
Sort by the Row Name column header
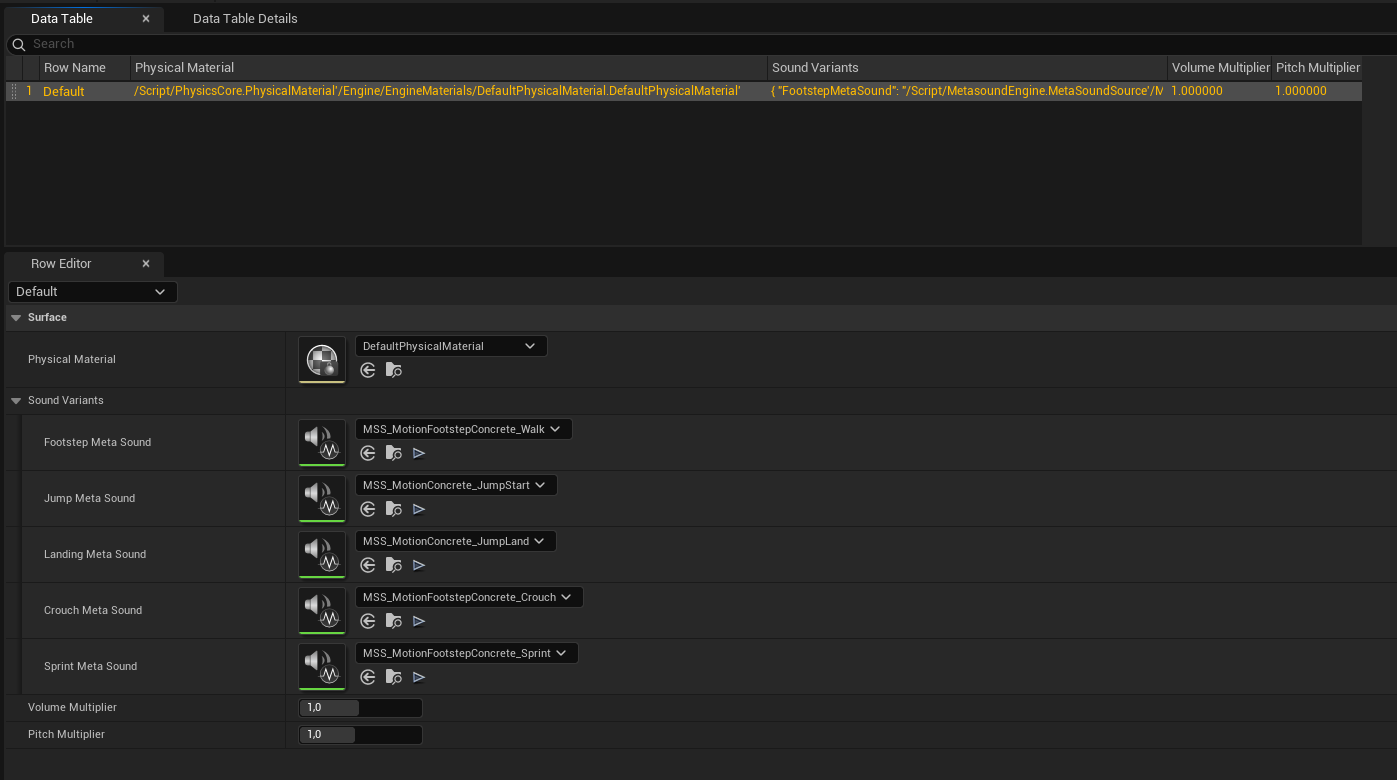75,68
